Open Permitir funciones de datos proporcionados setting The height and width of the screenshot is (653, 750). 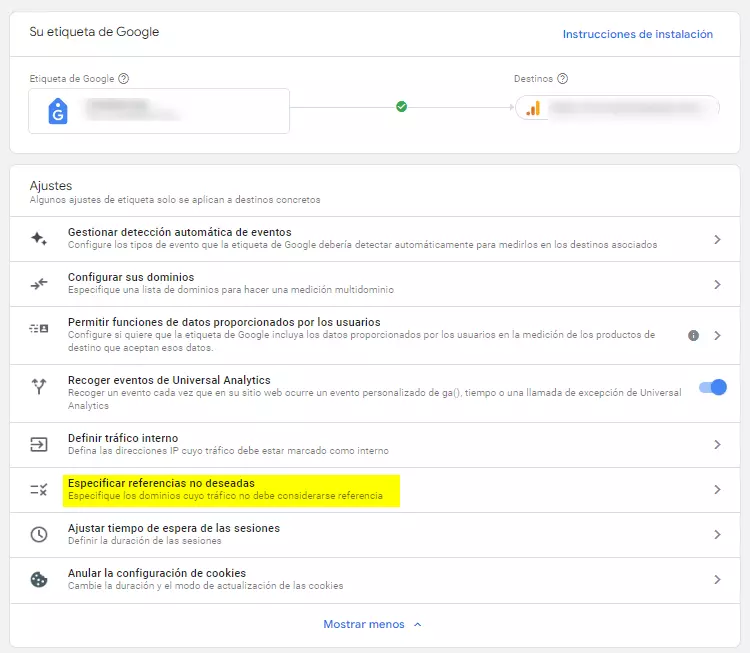(375, 335)
